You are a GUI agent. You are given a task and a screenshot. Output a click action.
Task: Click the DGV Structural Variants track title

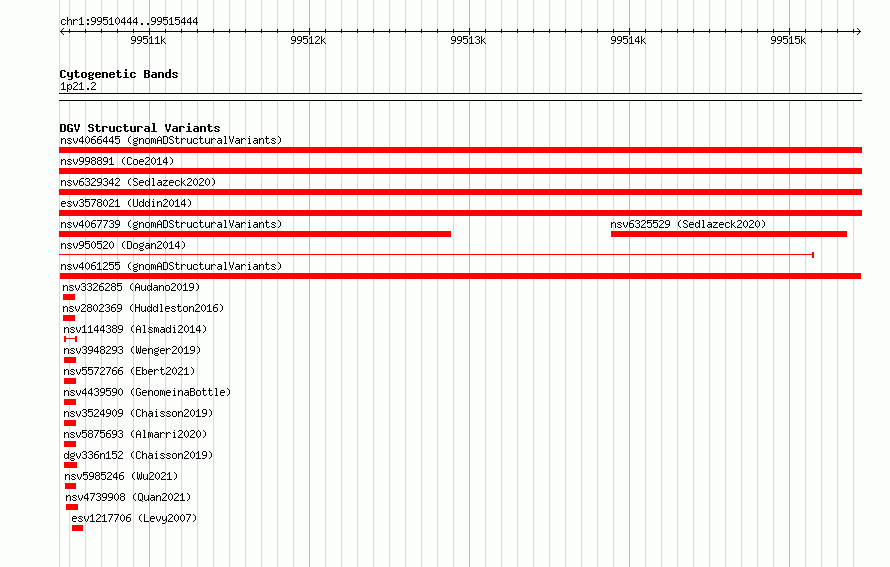(140, 128)
